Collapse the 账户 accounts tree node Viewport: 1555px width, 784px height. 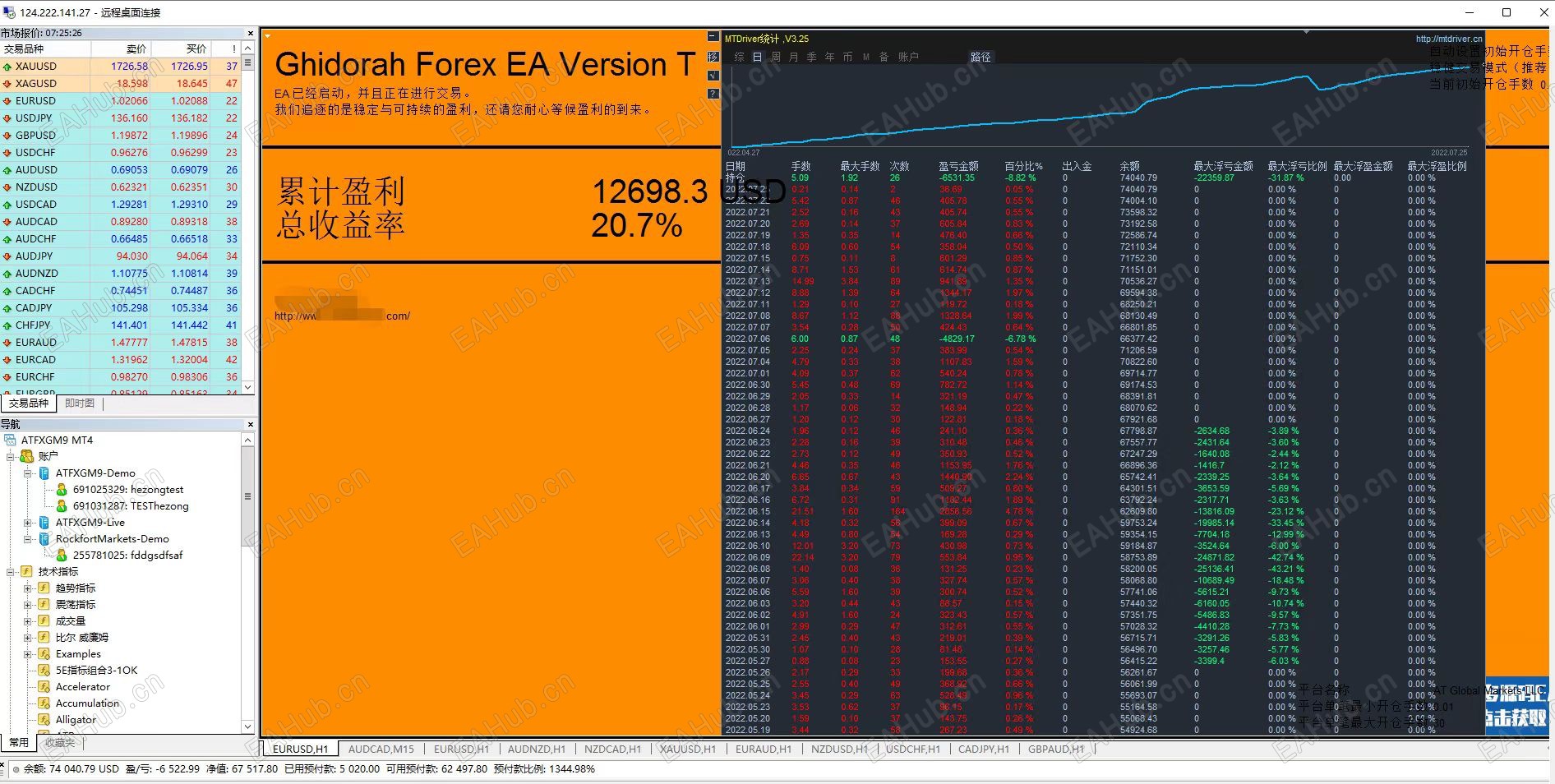(11, 456)
